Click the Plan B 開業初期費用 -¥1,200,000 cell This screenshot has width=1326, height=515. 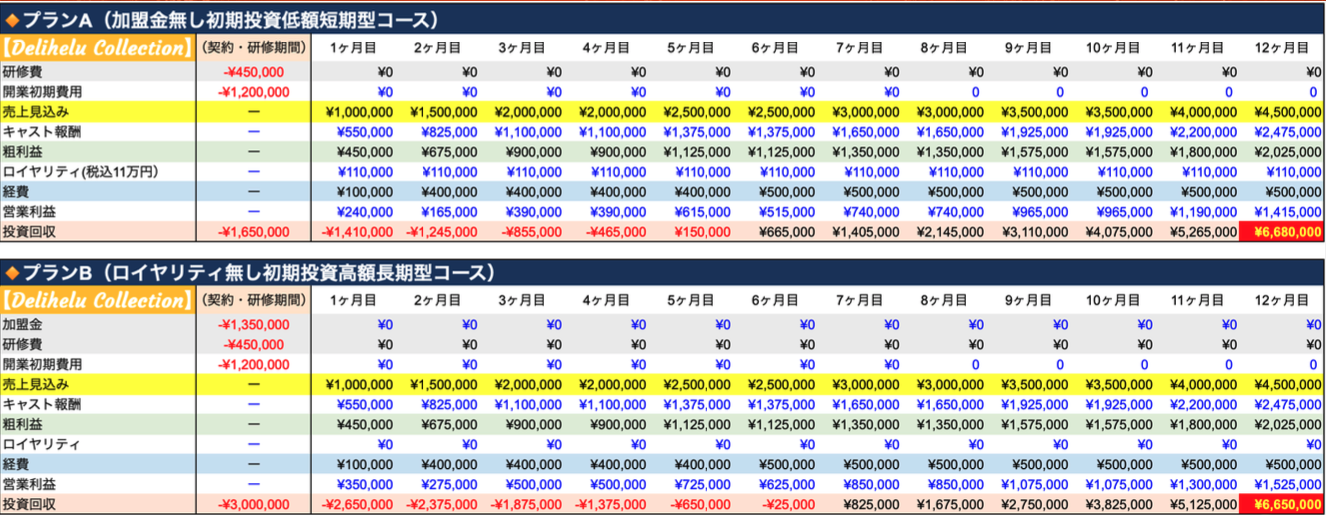tap(255, 364)
